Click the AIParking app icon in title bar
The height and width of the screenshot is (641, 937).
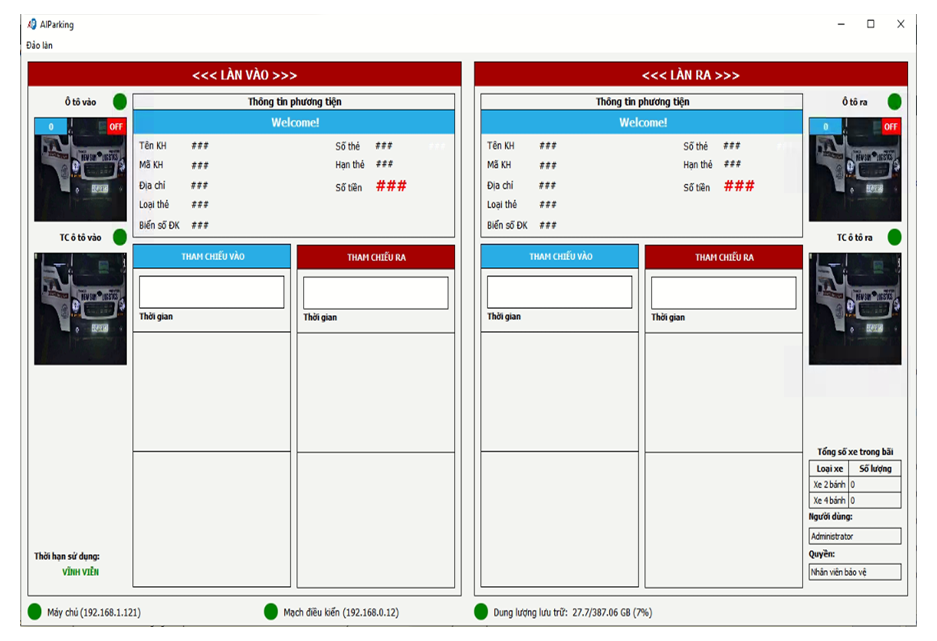tap(32, 24)
